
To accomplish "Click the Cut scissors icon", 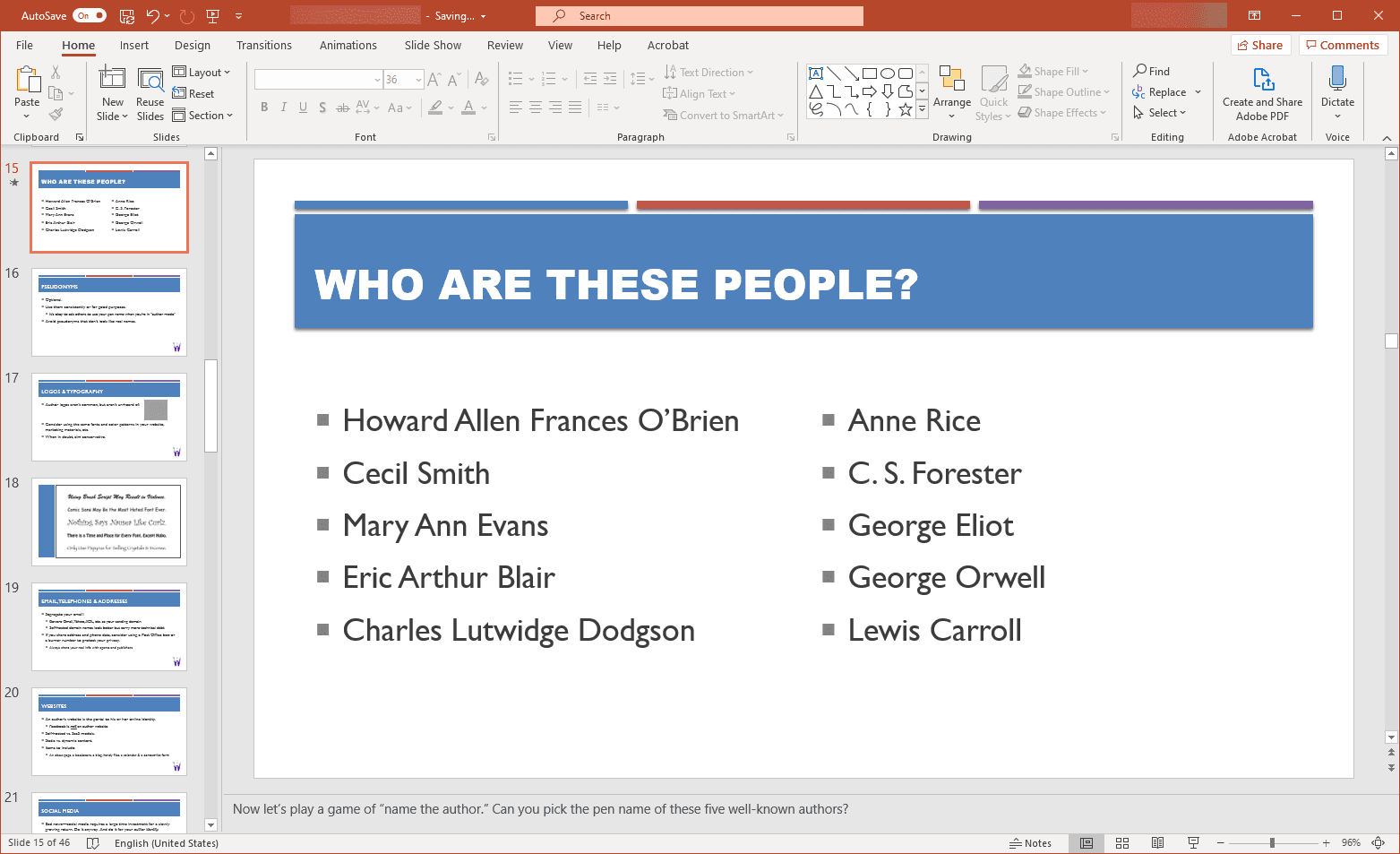I will 56,72.
